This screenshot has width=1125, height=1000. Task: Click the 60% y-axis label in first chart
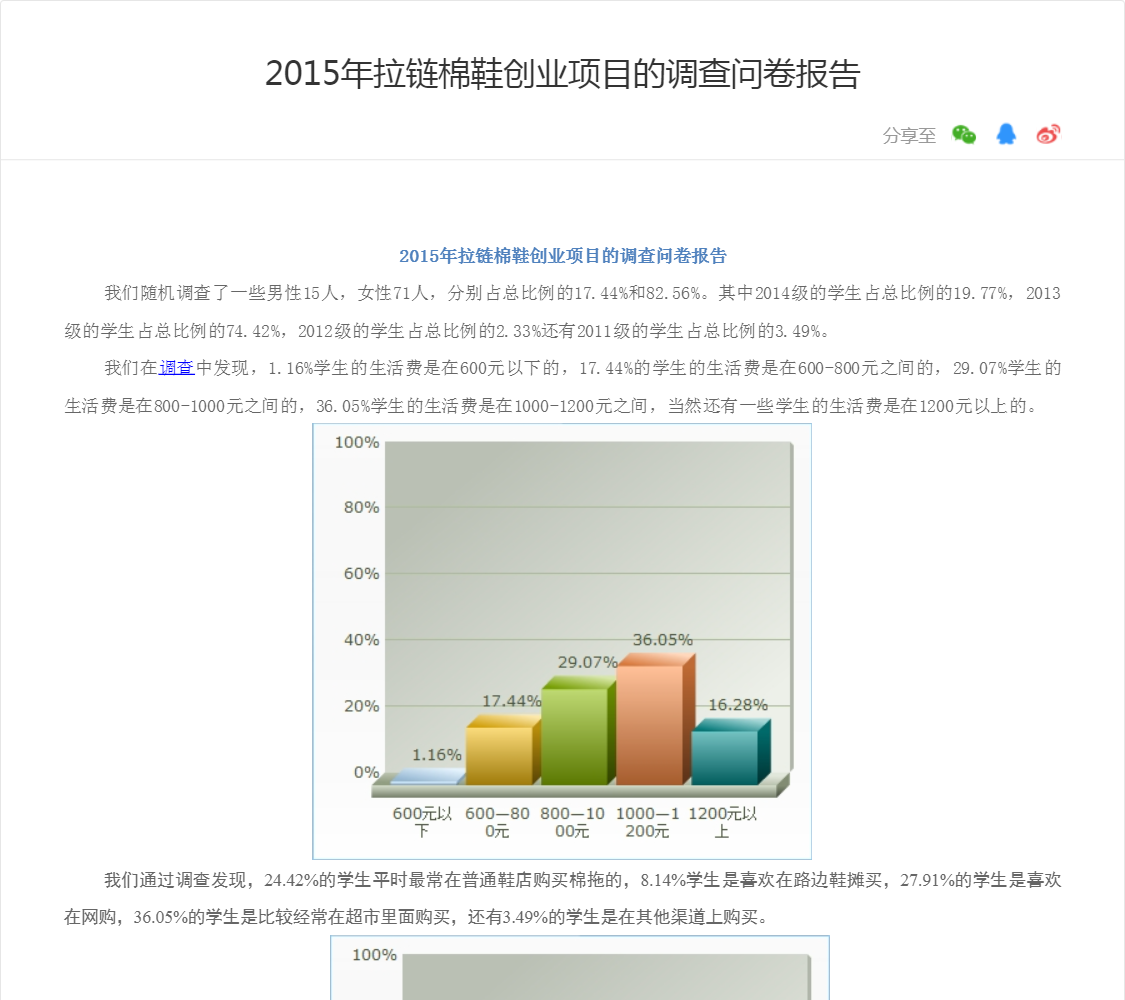(x=362, y=573)
